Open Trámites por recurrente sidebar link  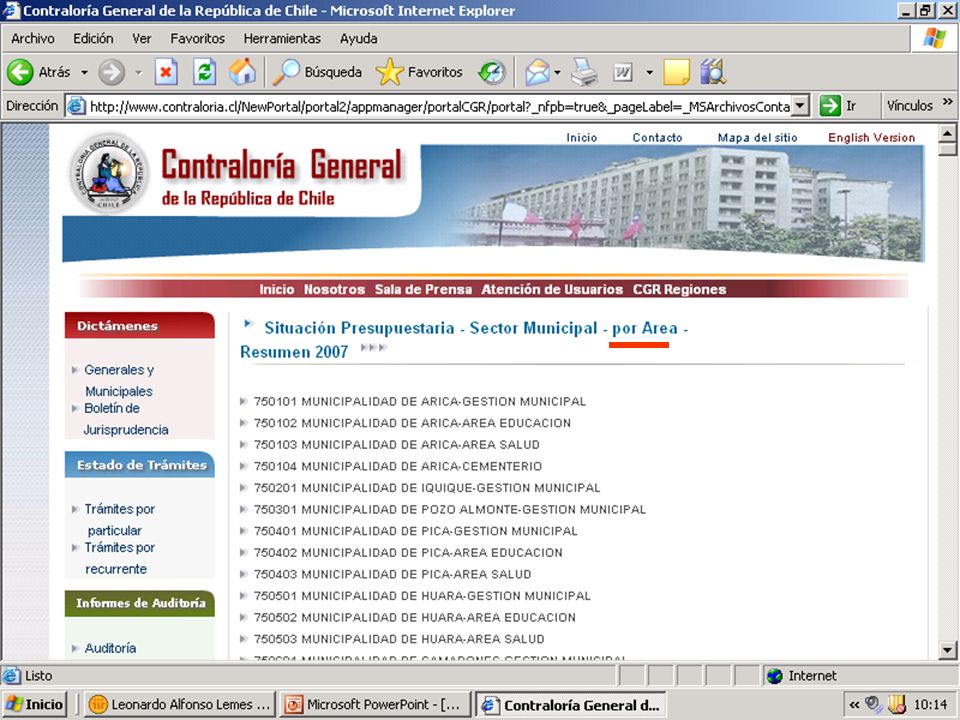point(119,558)
